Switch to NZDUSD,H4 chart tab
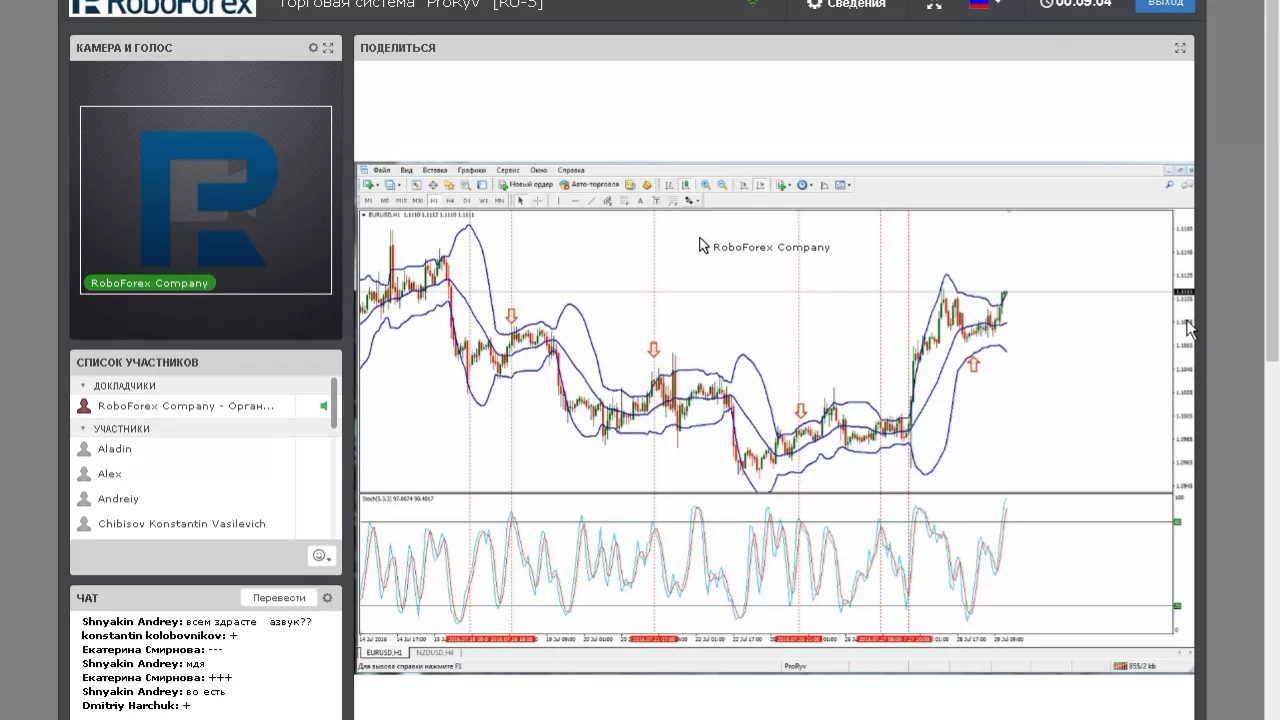Image resolution: width=1280 pixels, height=720 pixels. click(x=434, y=652)
